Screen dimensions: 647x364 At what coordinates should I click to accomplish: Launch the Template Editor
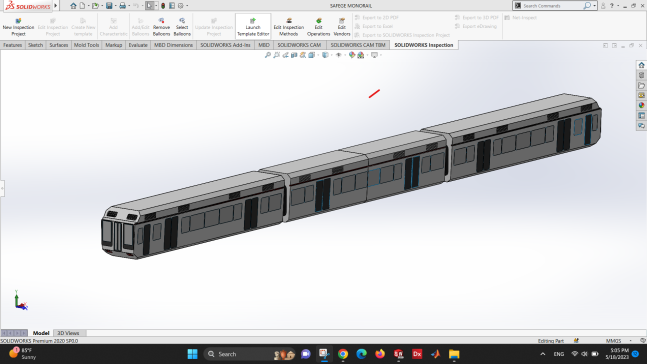253,27
